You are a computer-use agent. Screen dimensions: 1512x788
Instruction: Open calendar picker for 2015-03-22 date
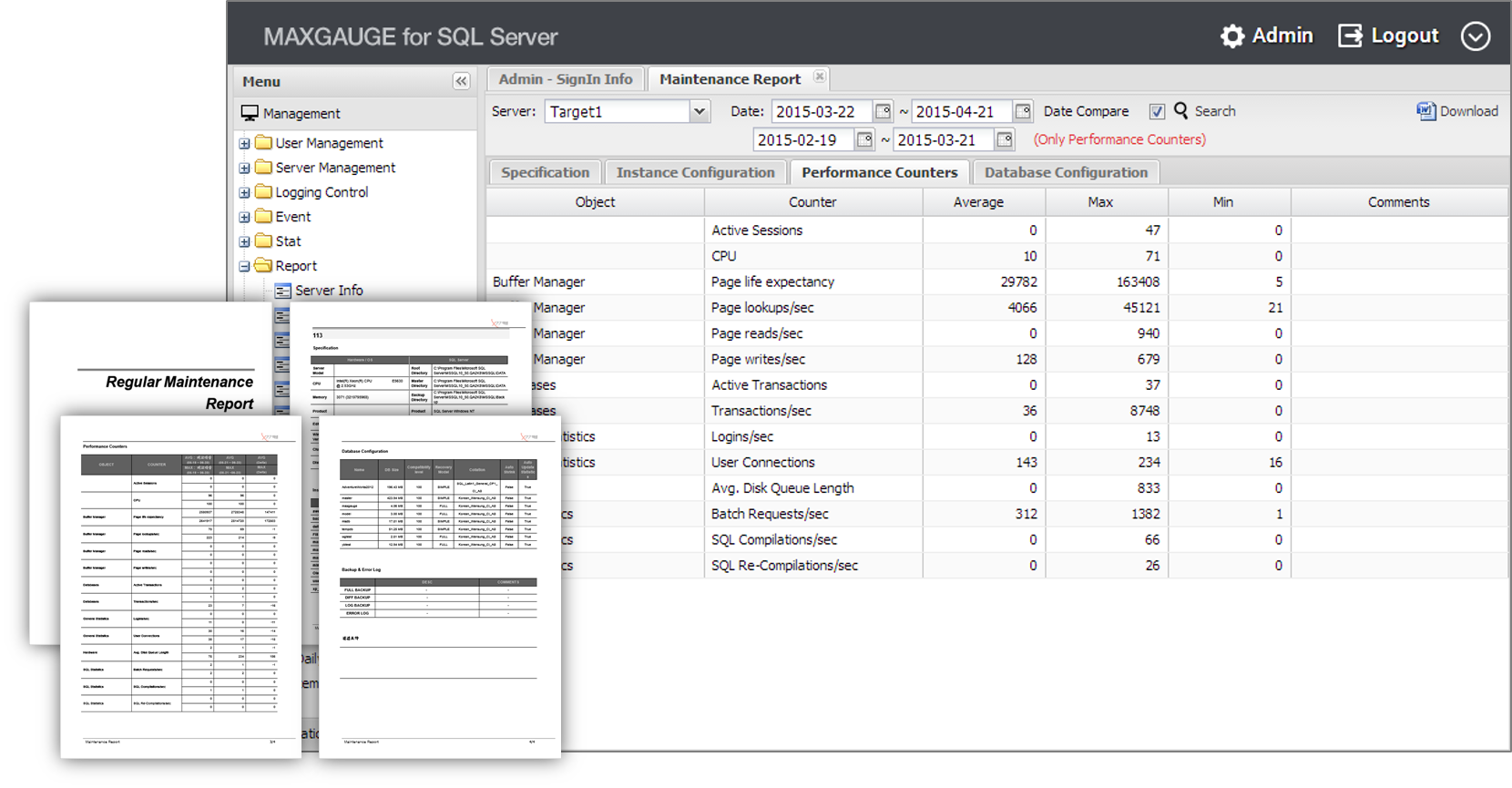[883, 111]
